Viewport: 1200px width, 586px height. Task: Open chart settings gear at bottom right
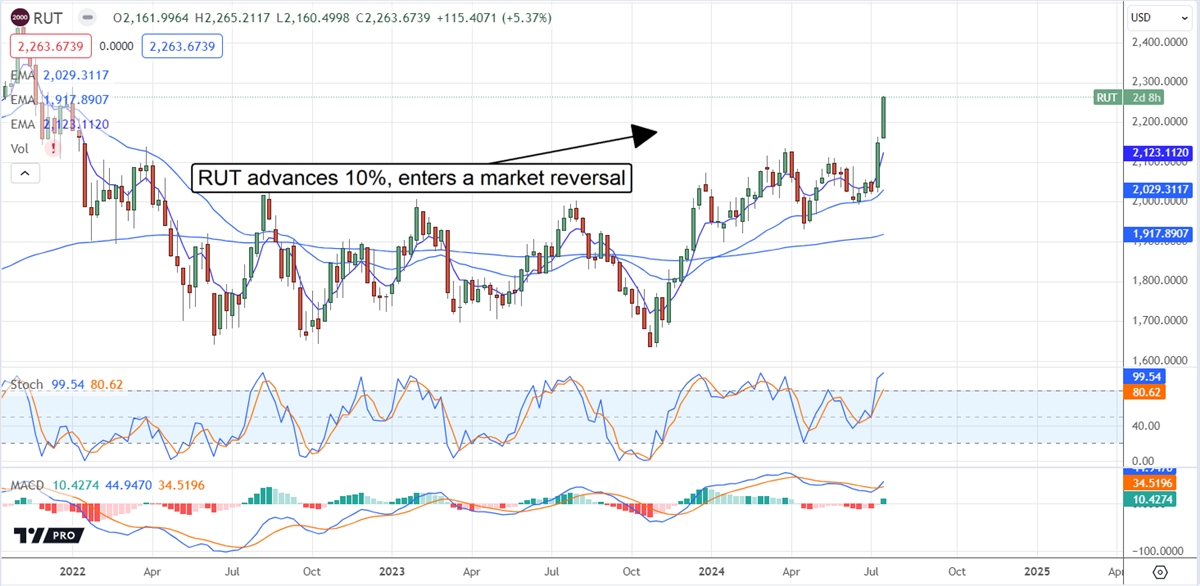1160,572
